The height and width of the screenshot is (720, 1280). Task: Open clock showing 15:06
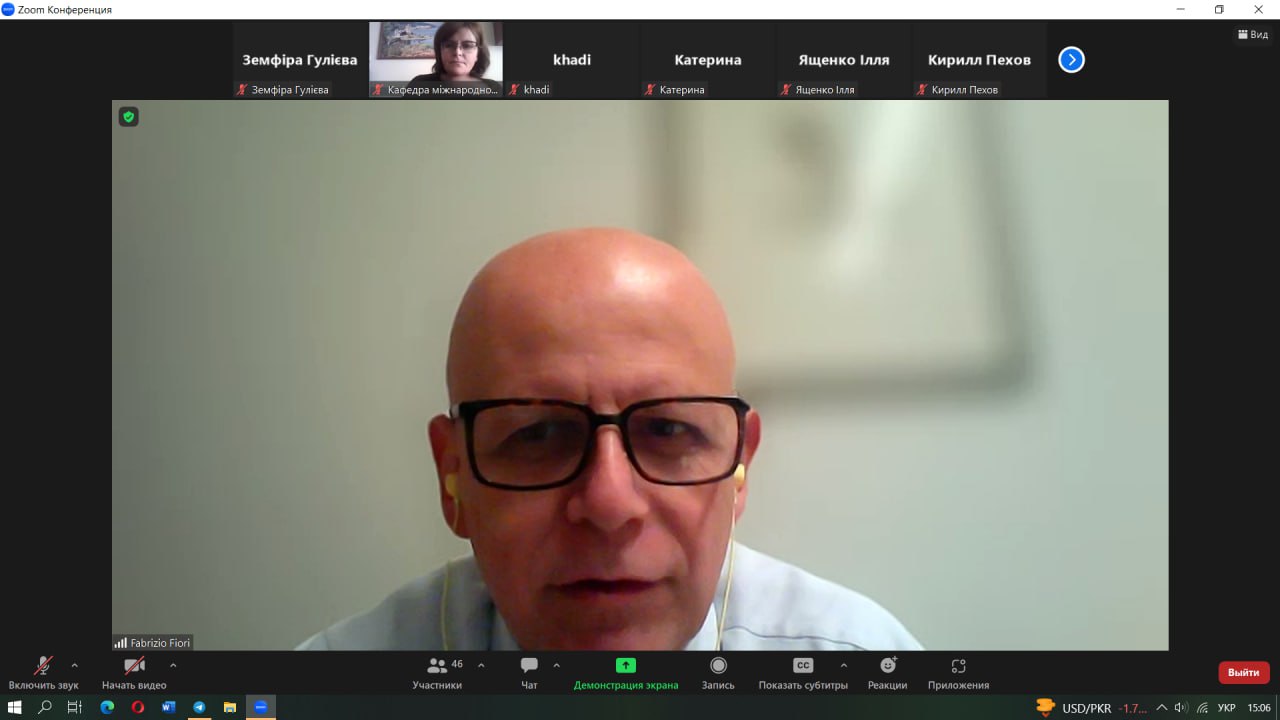1259,708
